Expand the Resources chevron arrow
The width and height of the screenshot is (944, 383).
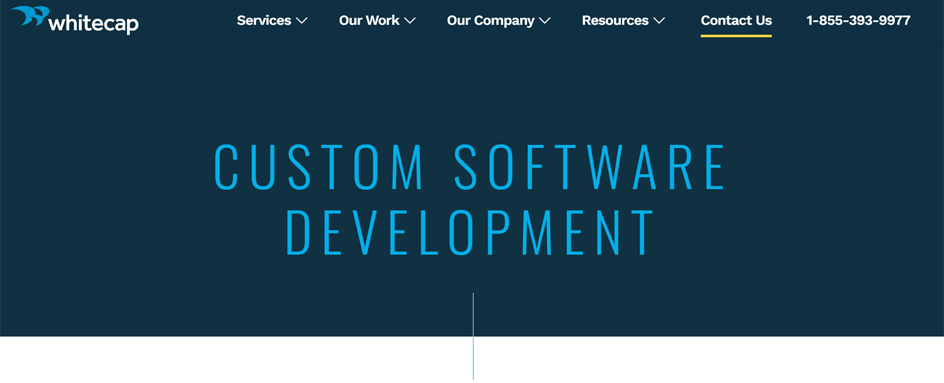(659, 21)
